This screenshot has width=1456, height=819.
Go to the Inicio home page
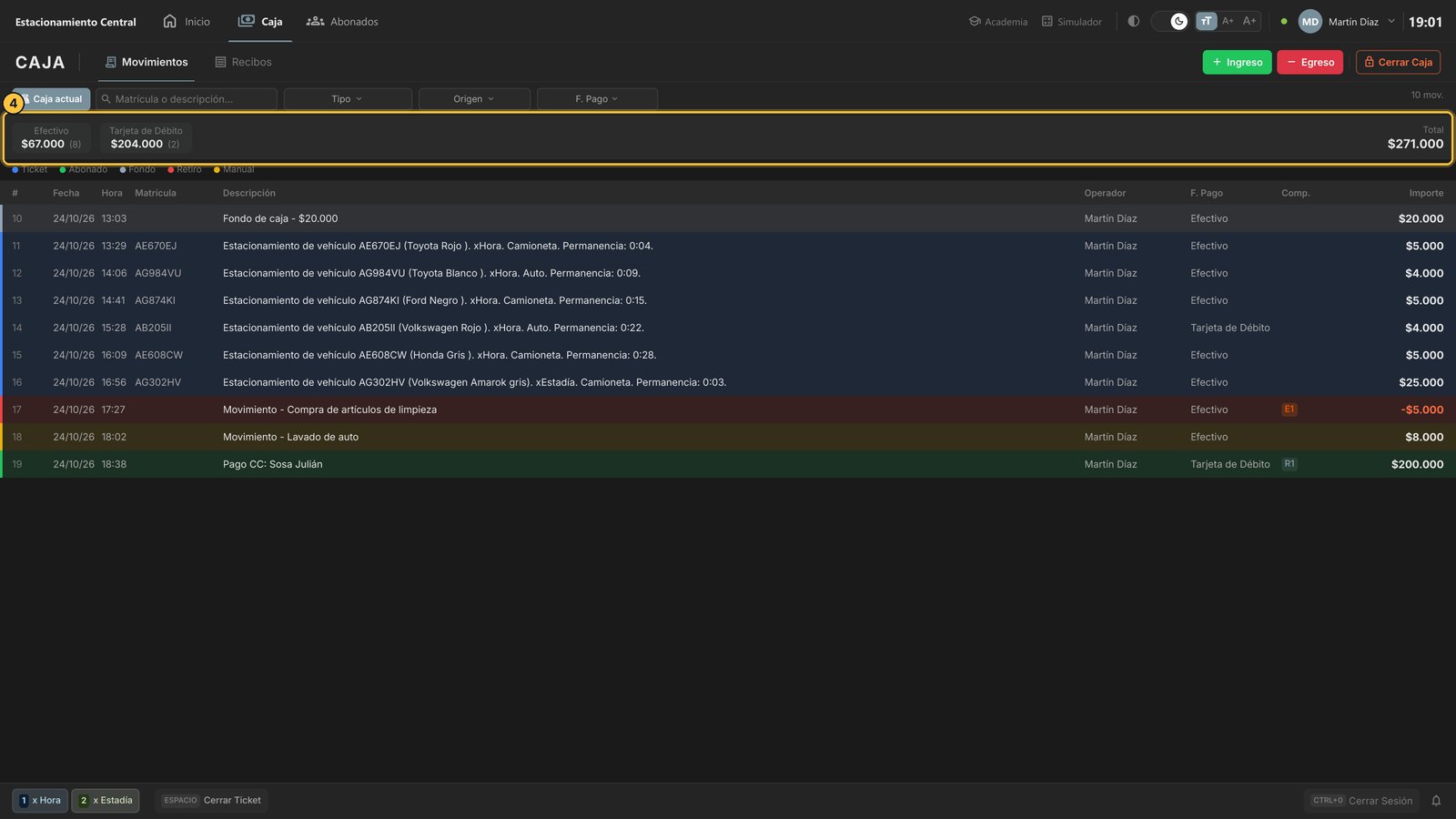pos(187,21)
